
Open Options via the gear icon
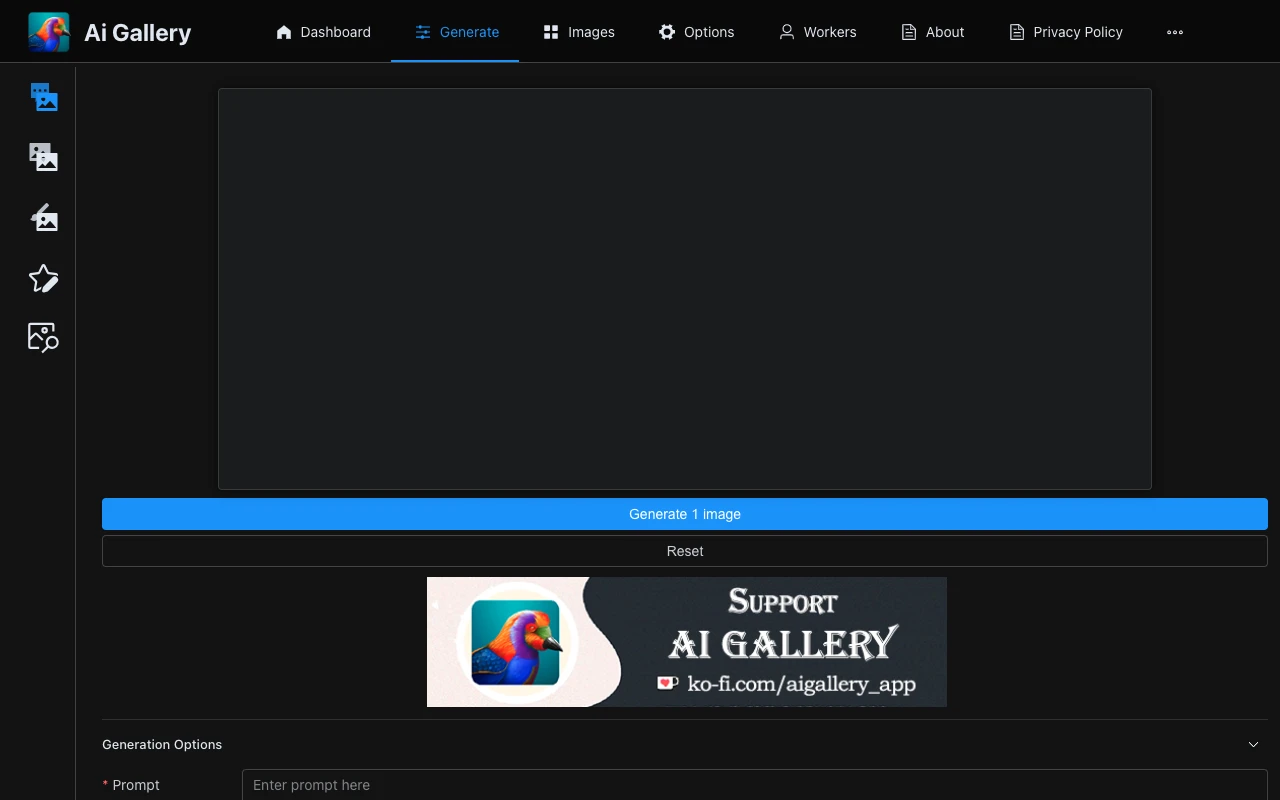667,31
